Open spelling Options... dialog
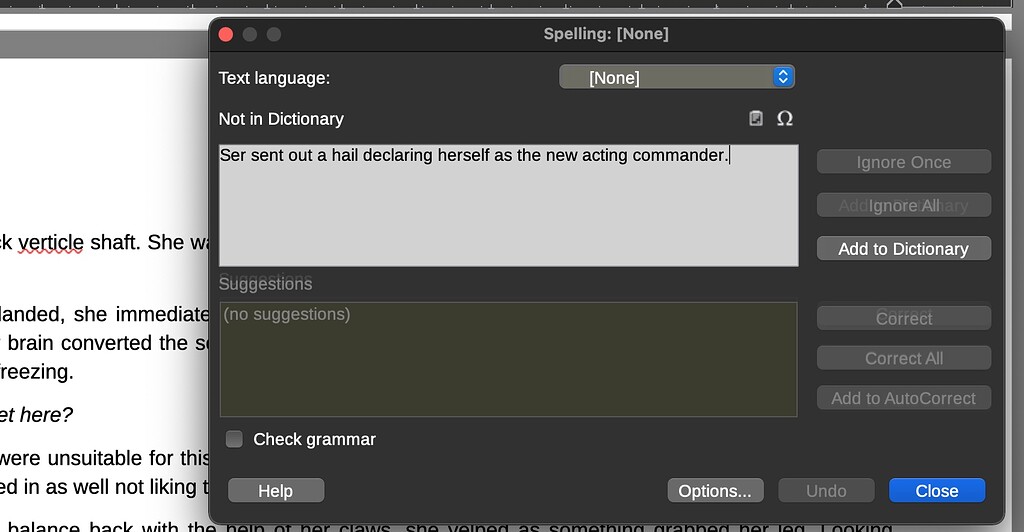Screen dimensions: 1024x532 point(715,491)
